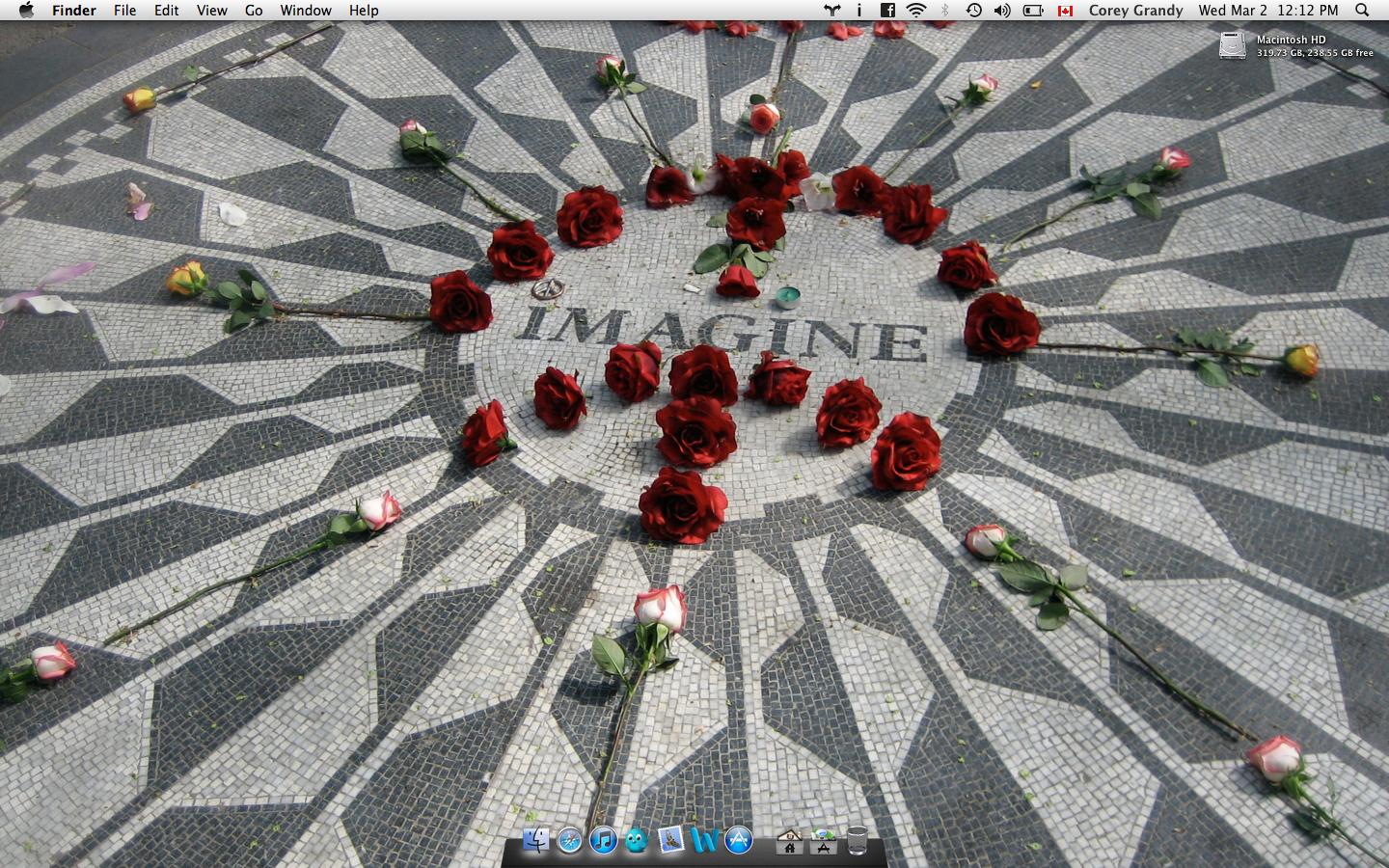Open the Apple menu
The width and height of the screenshot is (1389, 868).
(26, 10)
